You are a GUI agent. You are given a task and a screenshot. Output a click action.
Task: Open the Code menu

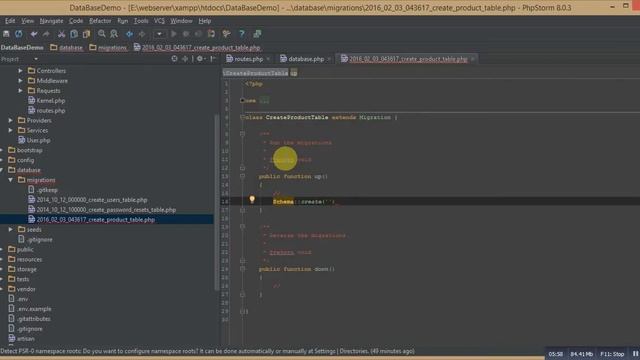76,21
